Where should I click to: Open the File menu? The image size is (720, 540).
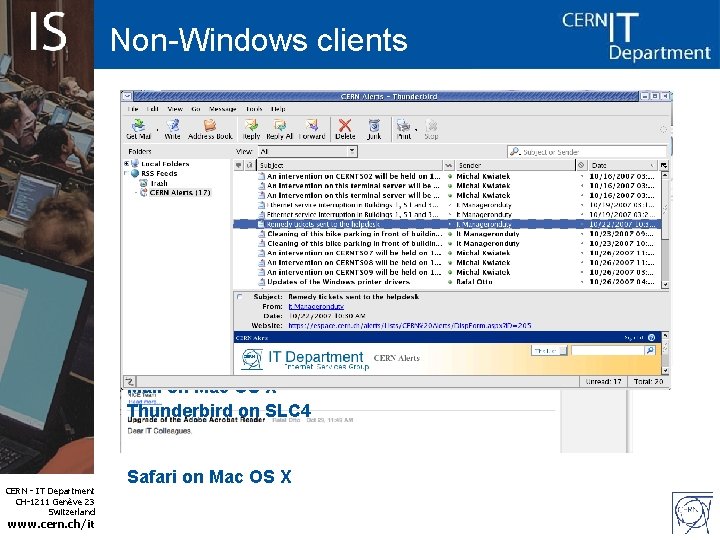click(x=133, y=109)
